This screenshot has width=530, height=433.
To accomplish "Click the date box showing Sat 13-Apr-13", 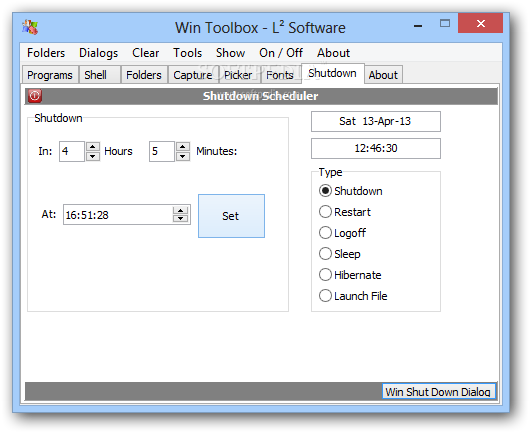I will (376, 121).
